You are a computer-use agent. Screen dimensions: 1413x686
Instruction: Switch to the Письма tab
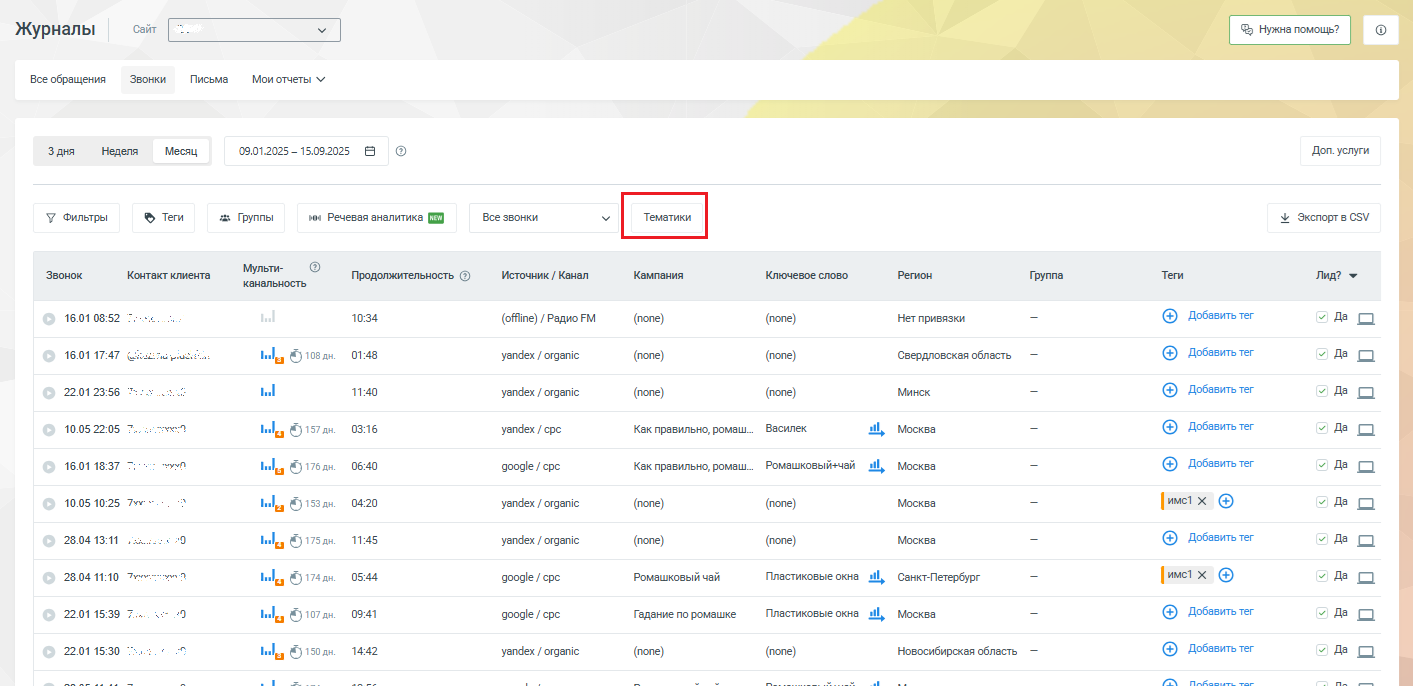(209, 80)
